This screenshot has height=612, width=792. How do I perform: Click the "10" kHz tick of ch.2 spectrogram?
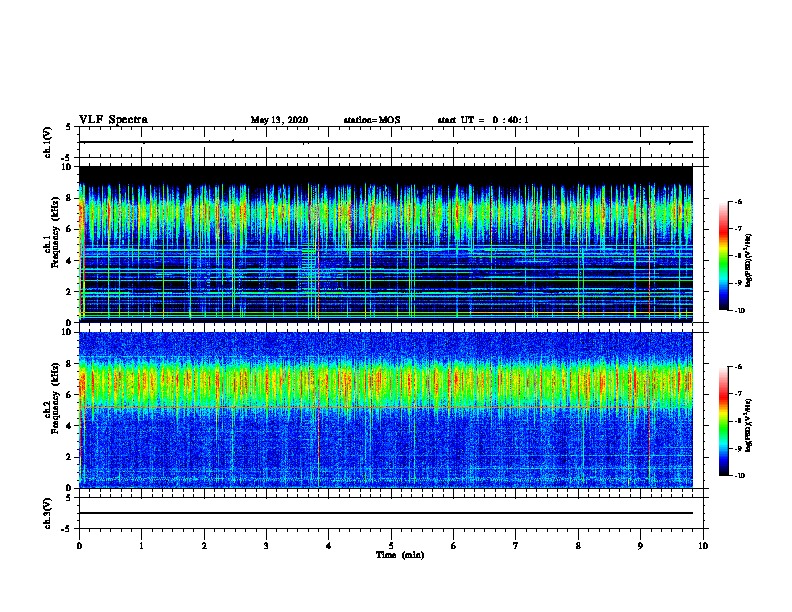67,332
